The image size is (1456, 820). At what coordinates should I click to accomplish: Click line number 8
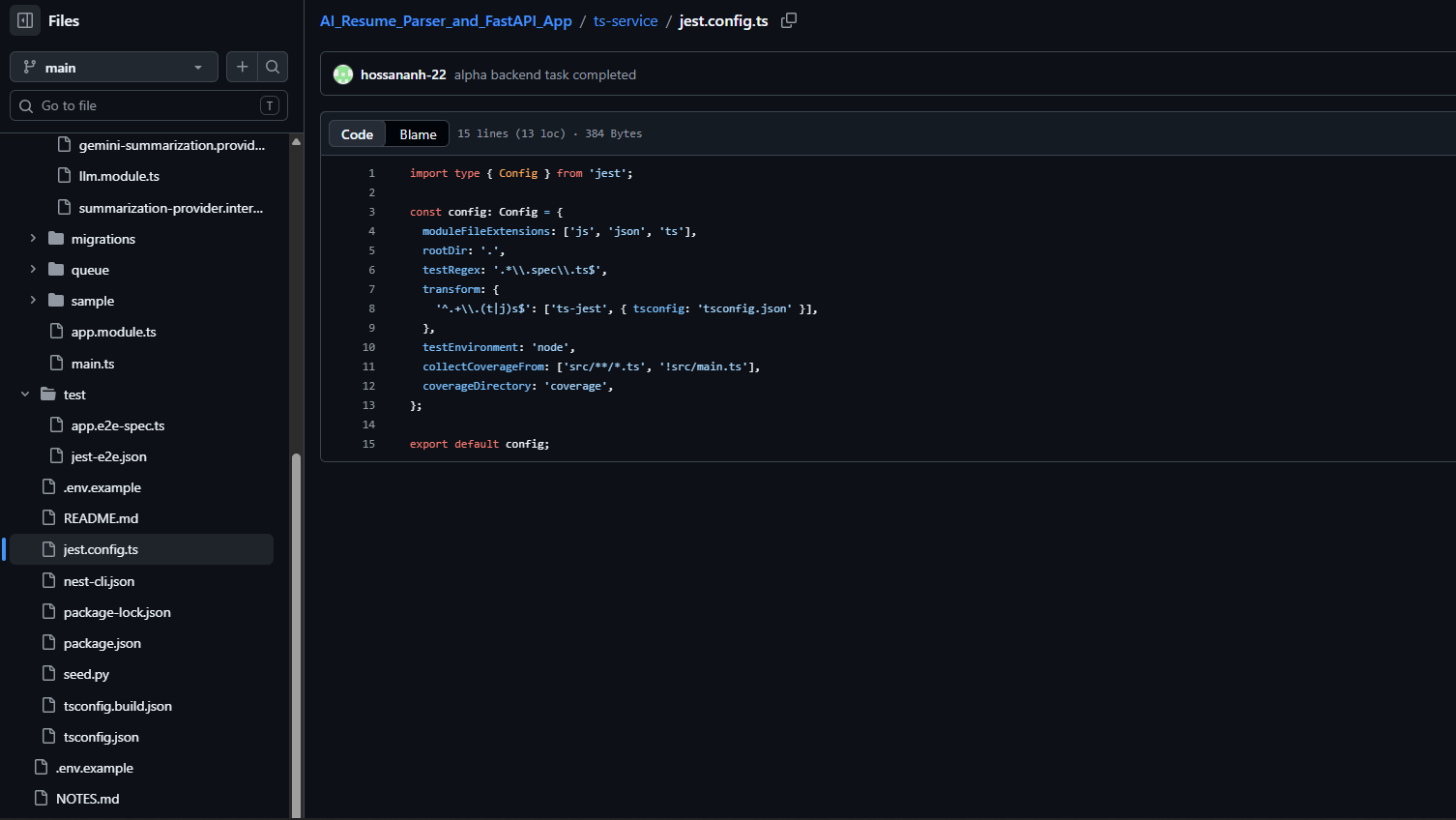371,308
